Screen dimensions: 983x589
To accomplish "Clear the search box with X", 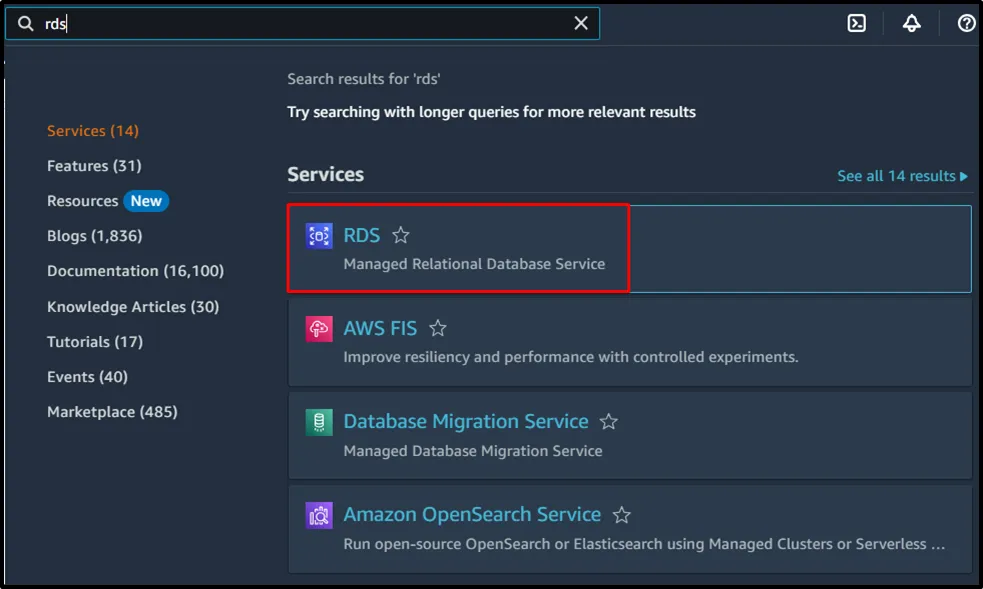I will click(x=581, y=24).
